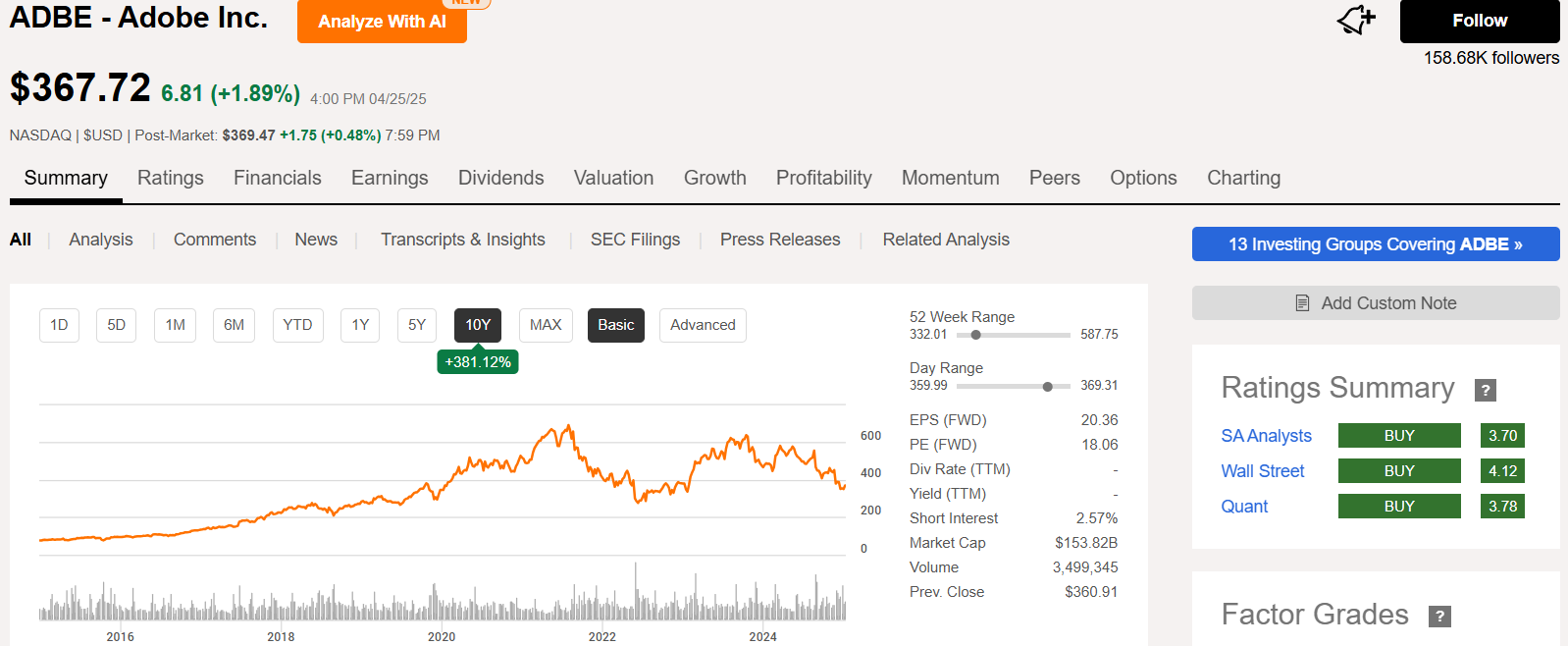The height and width of the screenshot is (646, 1568).
Task: Click the +381.12% performance badge
Action: click(478, 361)
